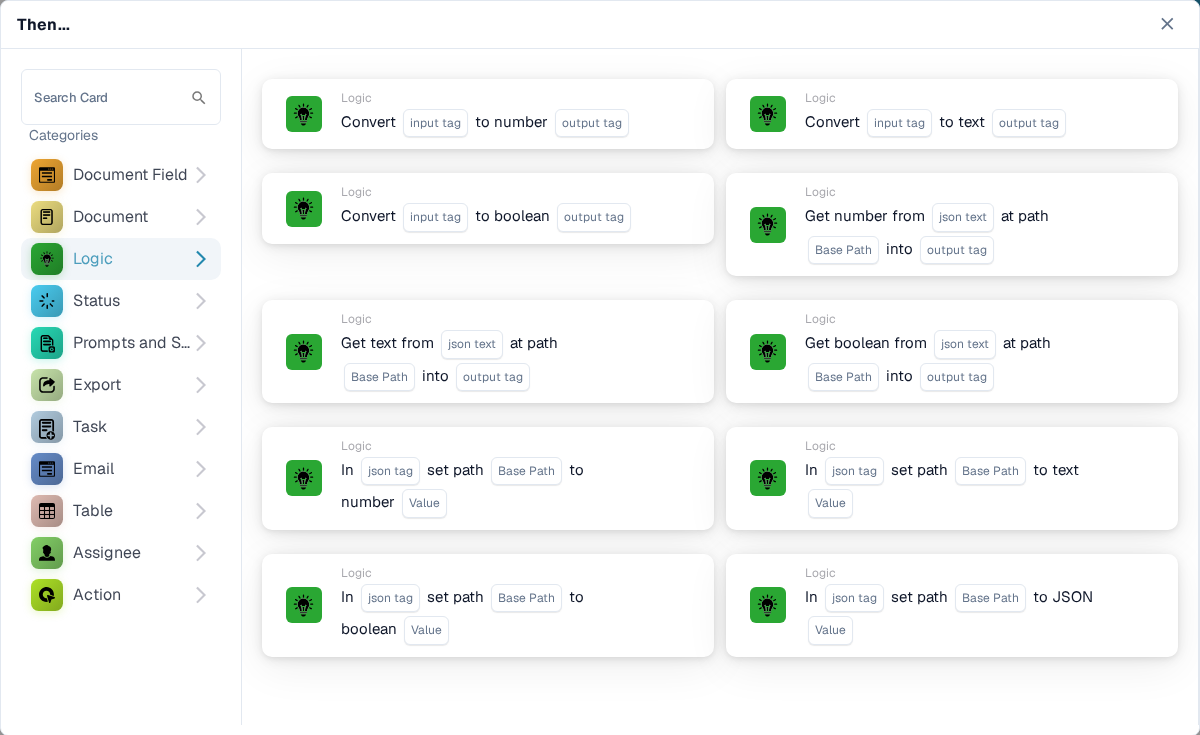Choose the Export category icon
1200x735 pixels.
tap(47, 385)
